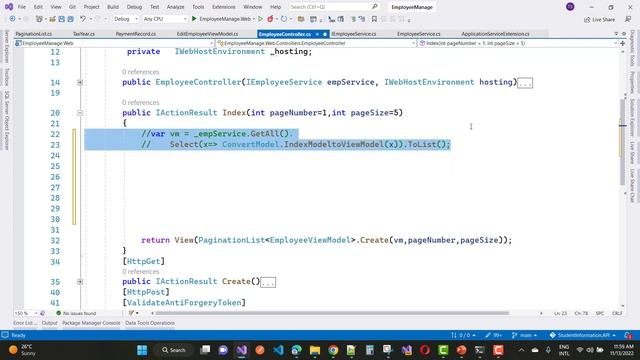The width and height of the screenshot is (640, 360).
Task: Click the split editor icon at right
Action: pyautogui.click(x=622, y=43)
